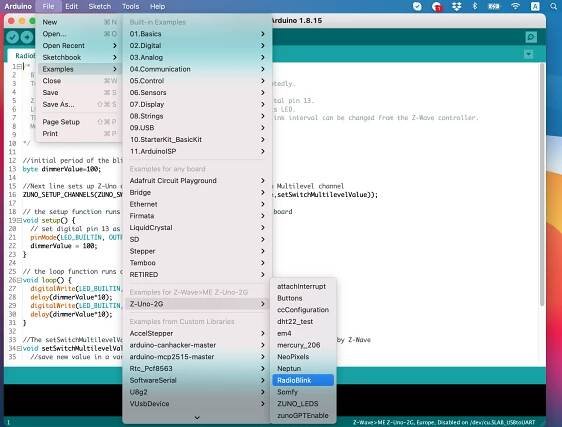Expand 06.Sensors examples

pos(197,92)
